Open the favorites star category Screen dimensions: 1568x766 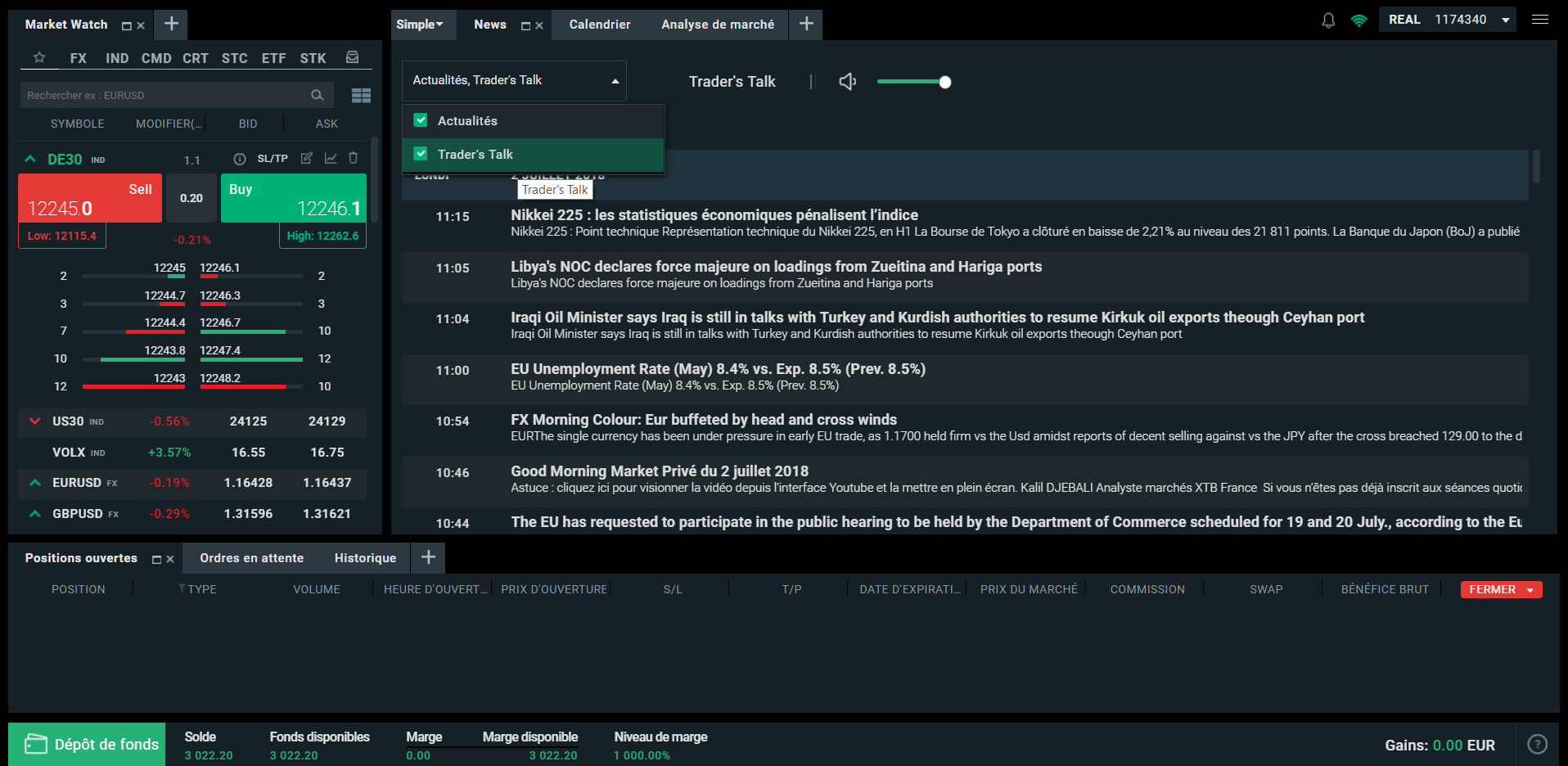(39, 57)
